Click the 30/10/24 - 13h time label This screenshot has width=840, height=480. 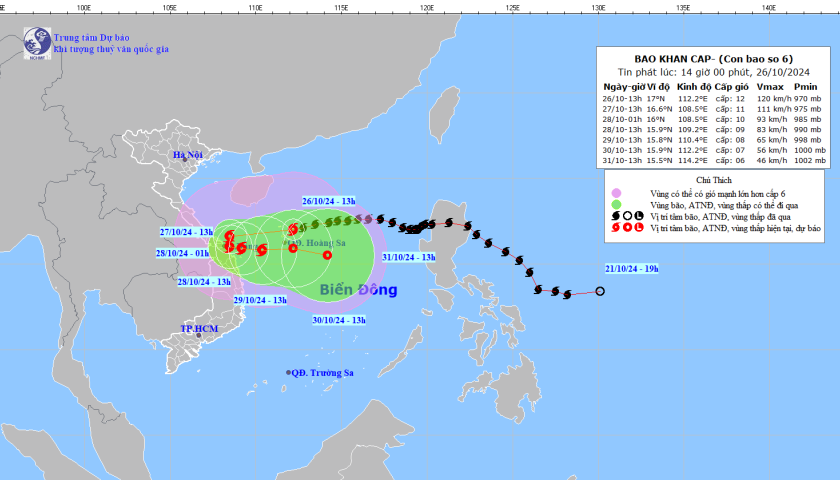pos(339,320)
